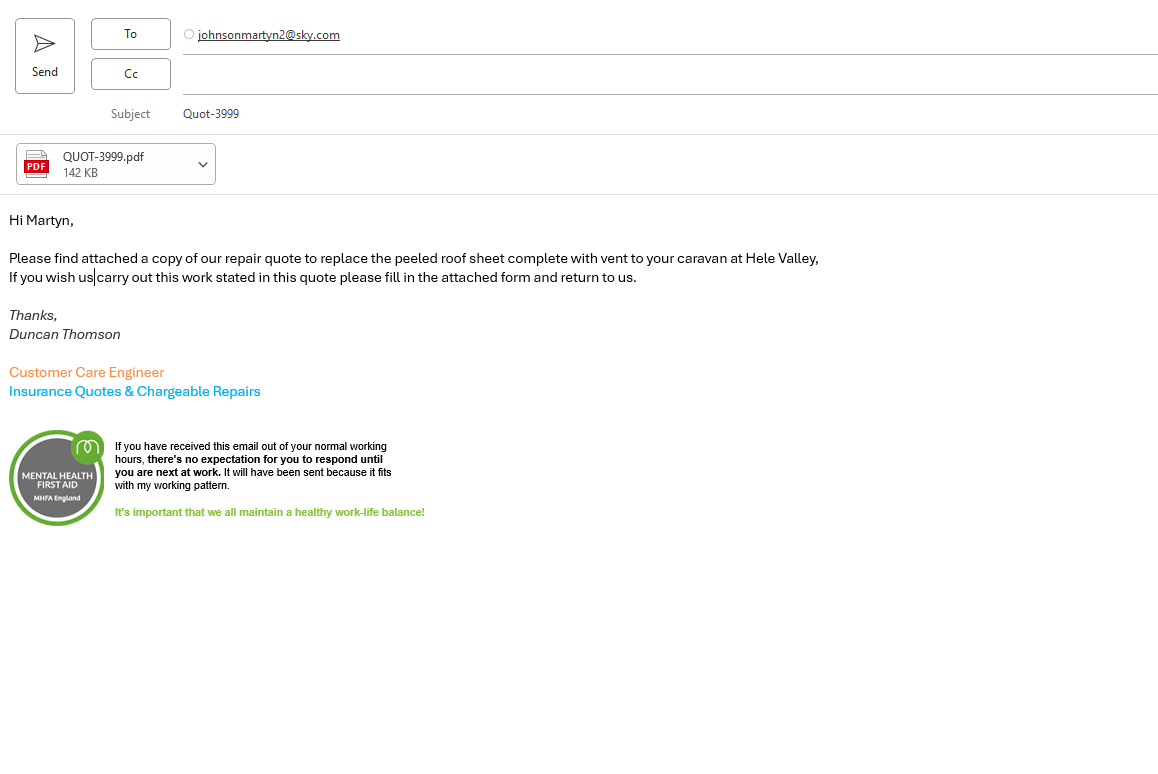The width and height of the screenshot is (1158, 774).
Task: Place cursor in the Hi Martyn greeting
Action: pos(41,220)
